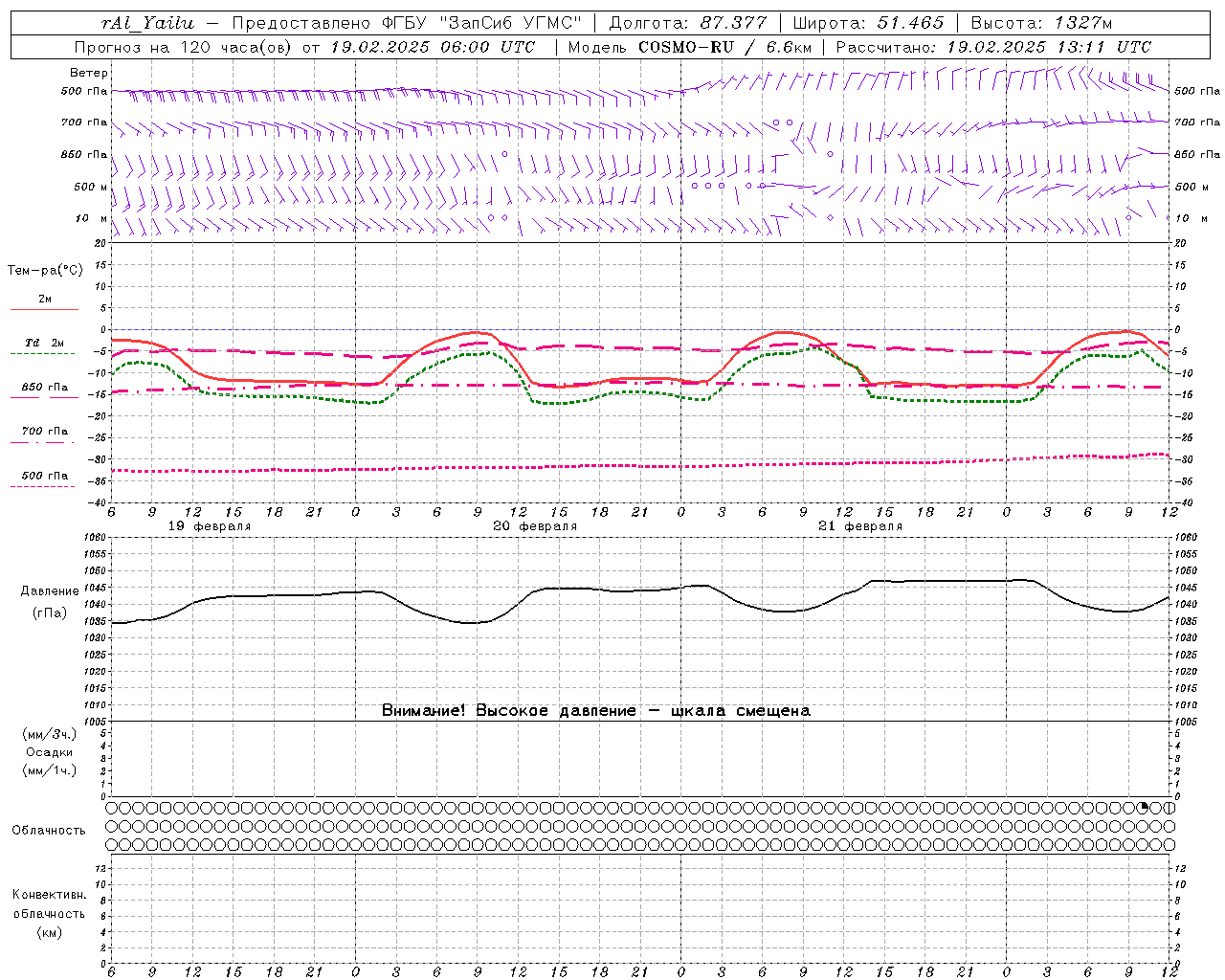Image resolution: width=1225 pixels, height=980 pixels.
Task: Click the Облачность row label
Action: [x=49, y=830]
